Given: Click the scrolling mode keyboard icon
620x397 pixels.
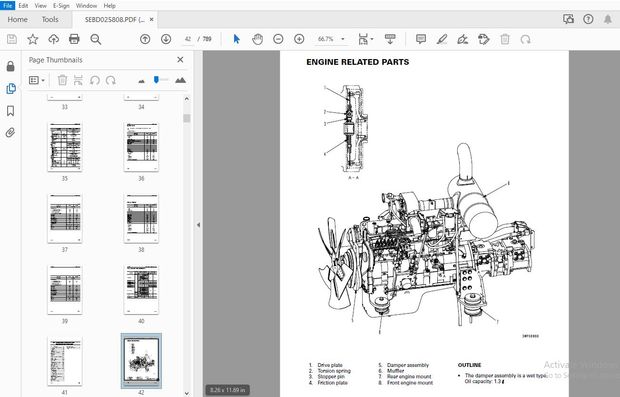Looking at the screenshot, I should (390, 39).
